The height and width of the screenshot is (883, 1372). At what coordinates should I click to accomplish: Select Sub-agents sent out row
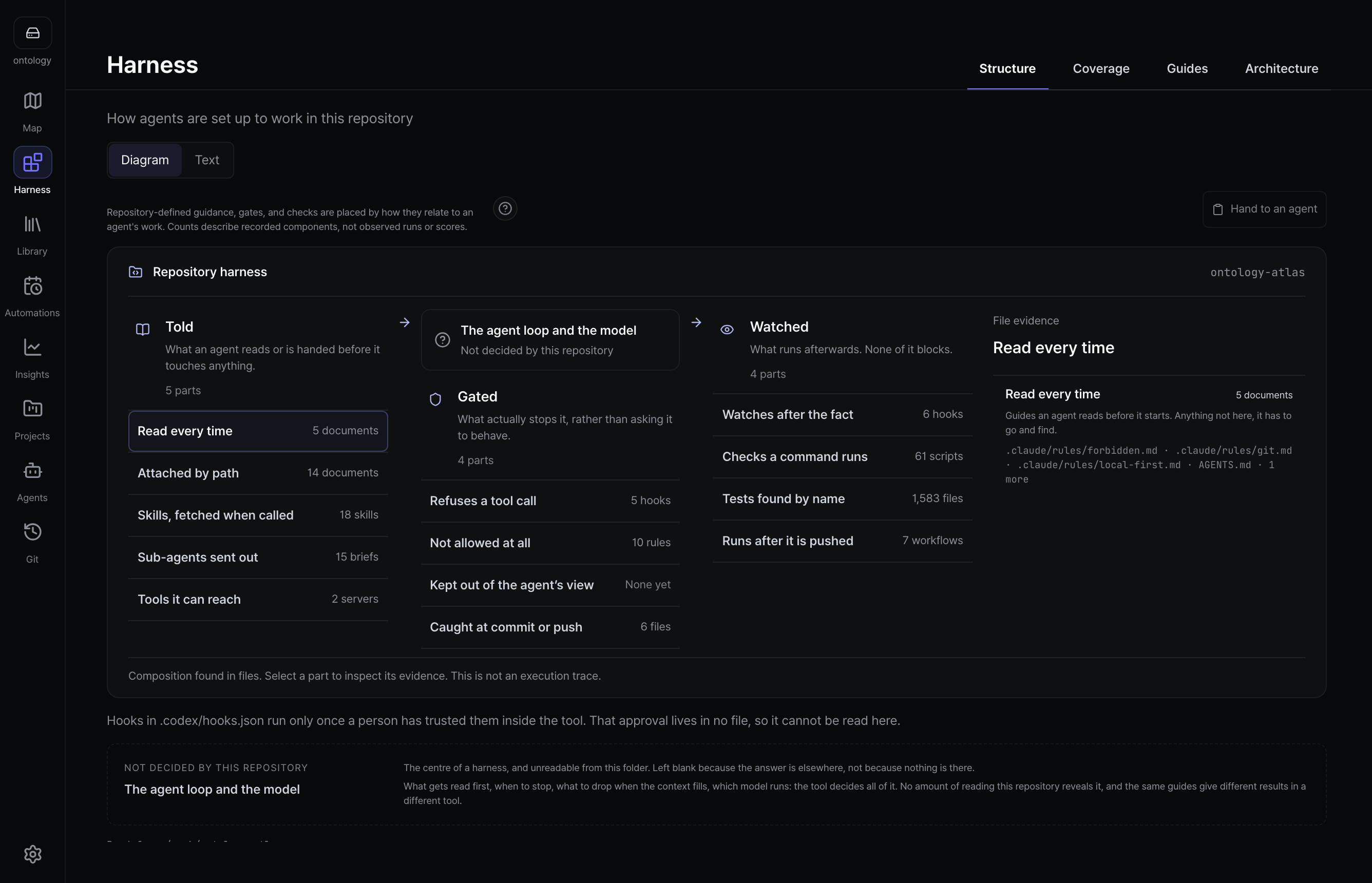pos(258,558)
